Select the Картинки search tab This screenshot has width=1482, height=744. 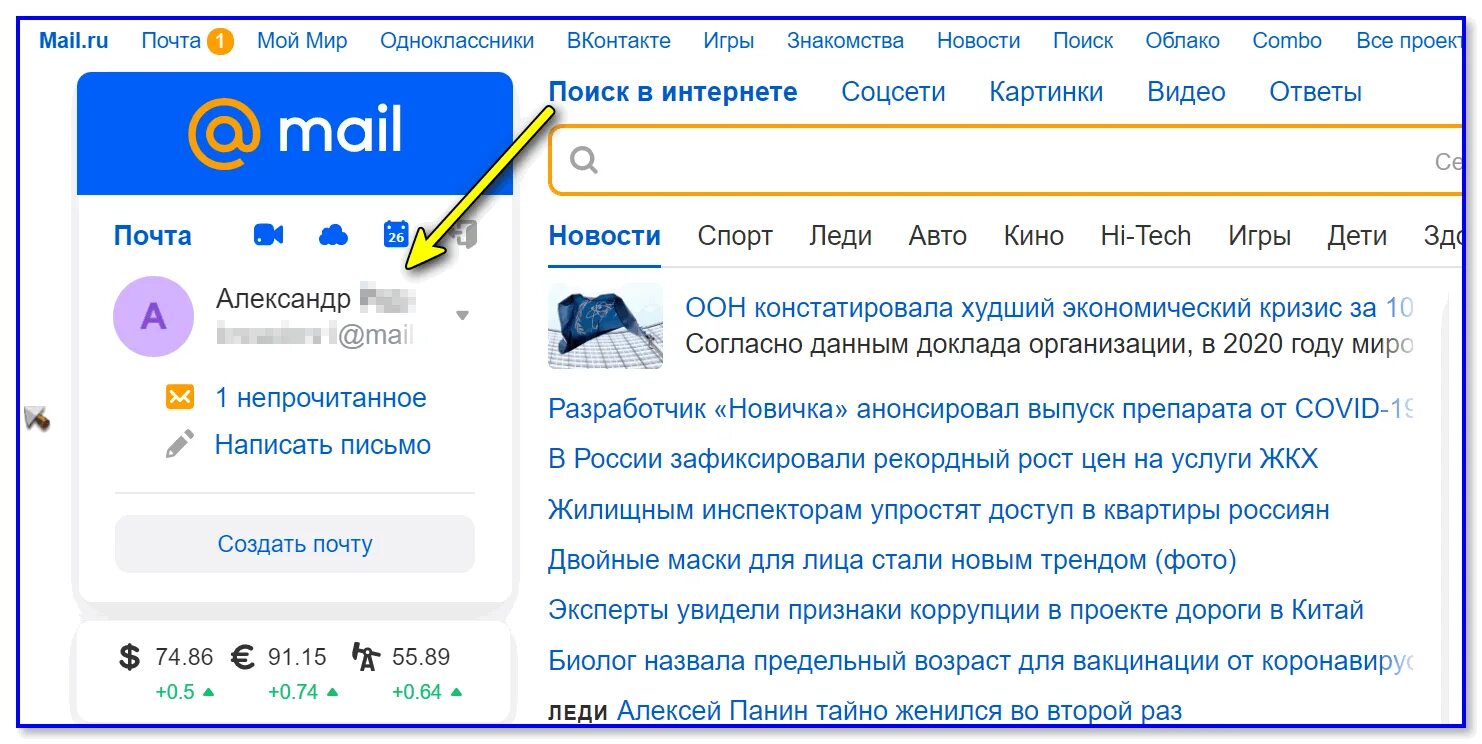click(1046, 92)
